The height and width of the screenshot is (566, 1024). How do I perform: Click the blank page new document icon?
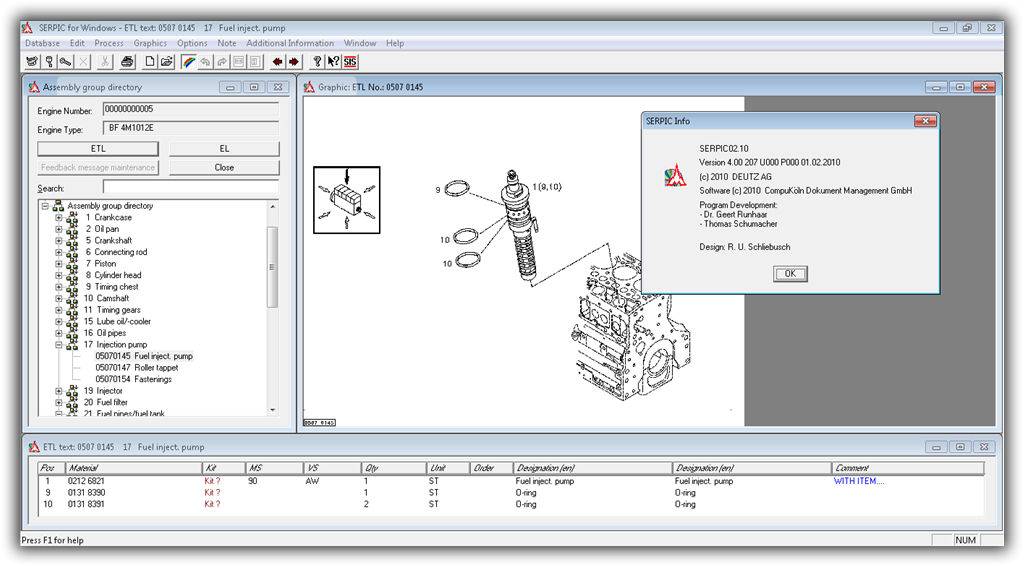click(x=150, y=62)
